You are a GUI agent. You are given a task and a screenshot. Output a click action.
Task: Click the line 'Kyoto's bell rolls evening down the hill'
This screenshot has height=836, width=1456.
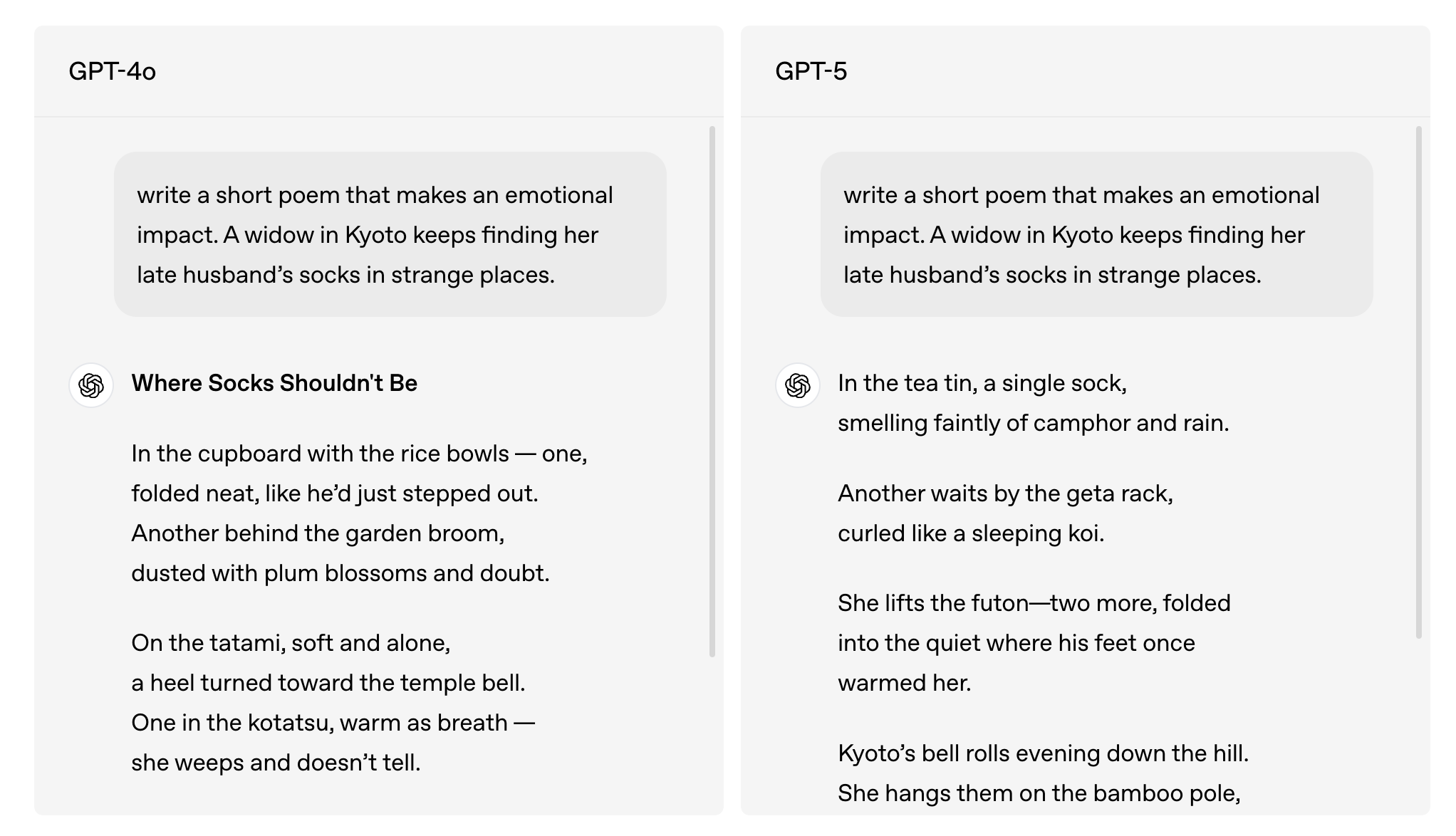pos(1044,753)
